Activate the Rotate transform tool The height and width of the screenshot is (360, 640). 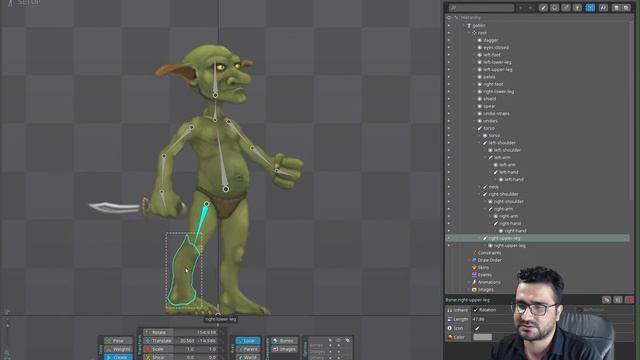click(x=158, y=333)
